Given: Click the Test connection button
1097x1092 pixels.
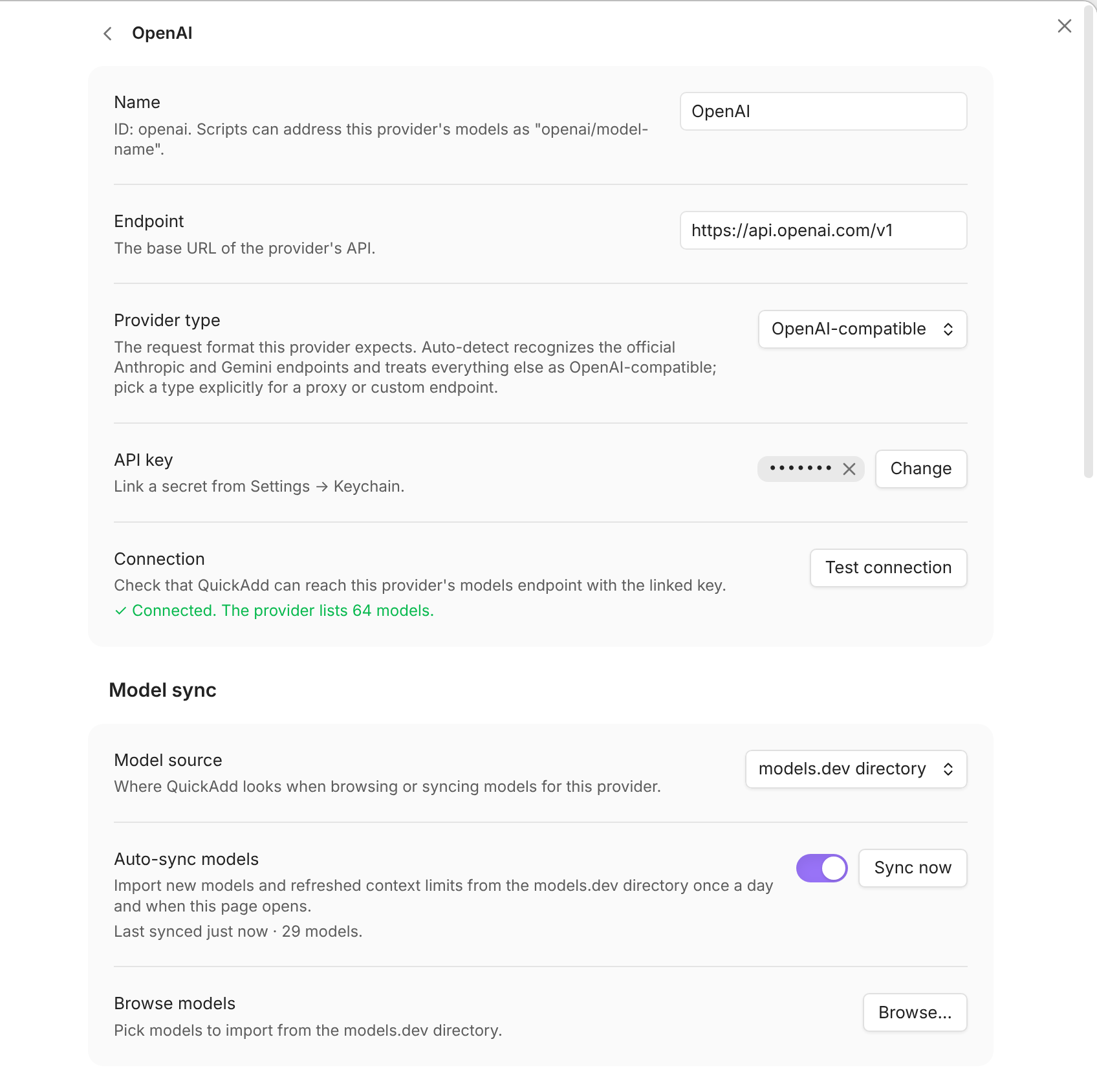Looking at the screenshot, I should 888,568.
